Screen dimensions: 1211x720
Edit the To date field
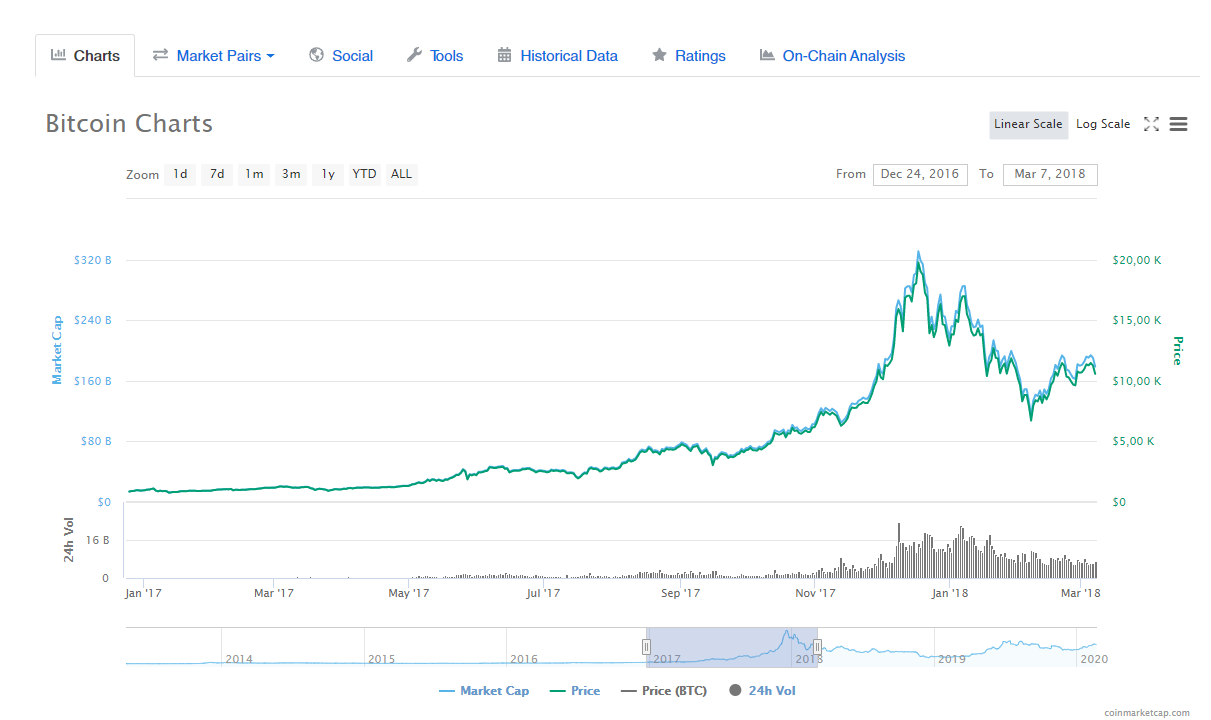(1050, 174)
